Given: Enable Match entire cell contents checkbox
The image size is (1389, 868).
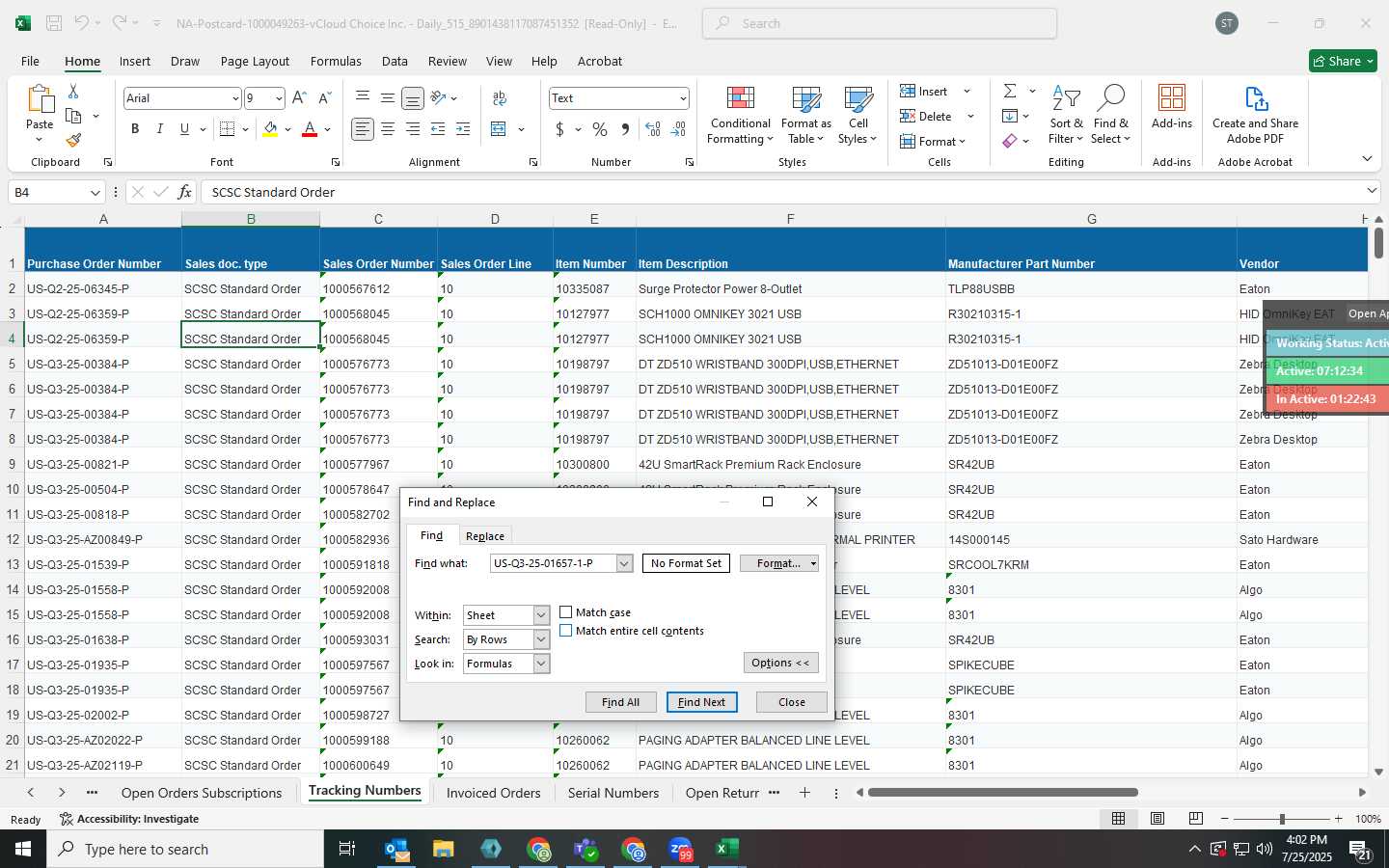Looking at the screenshot, I should [566, 631].
